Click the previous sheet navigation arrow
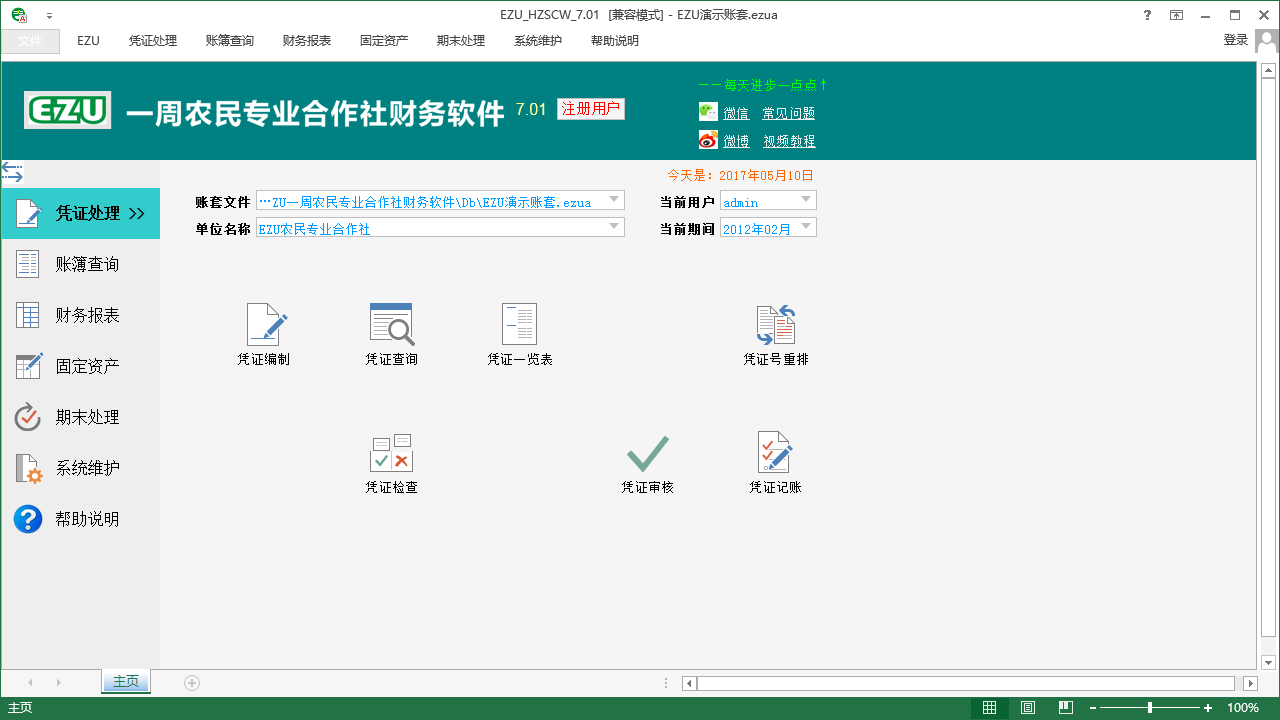Image resolution: width=1280 pixels, height=720 pixels. [30, 683]
